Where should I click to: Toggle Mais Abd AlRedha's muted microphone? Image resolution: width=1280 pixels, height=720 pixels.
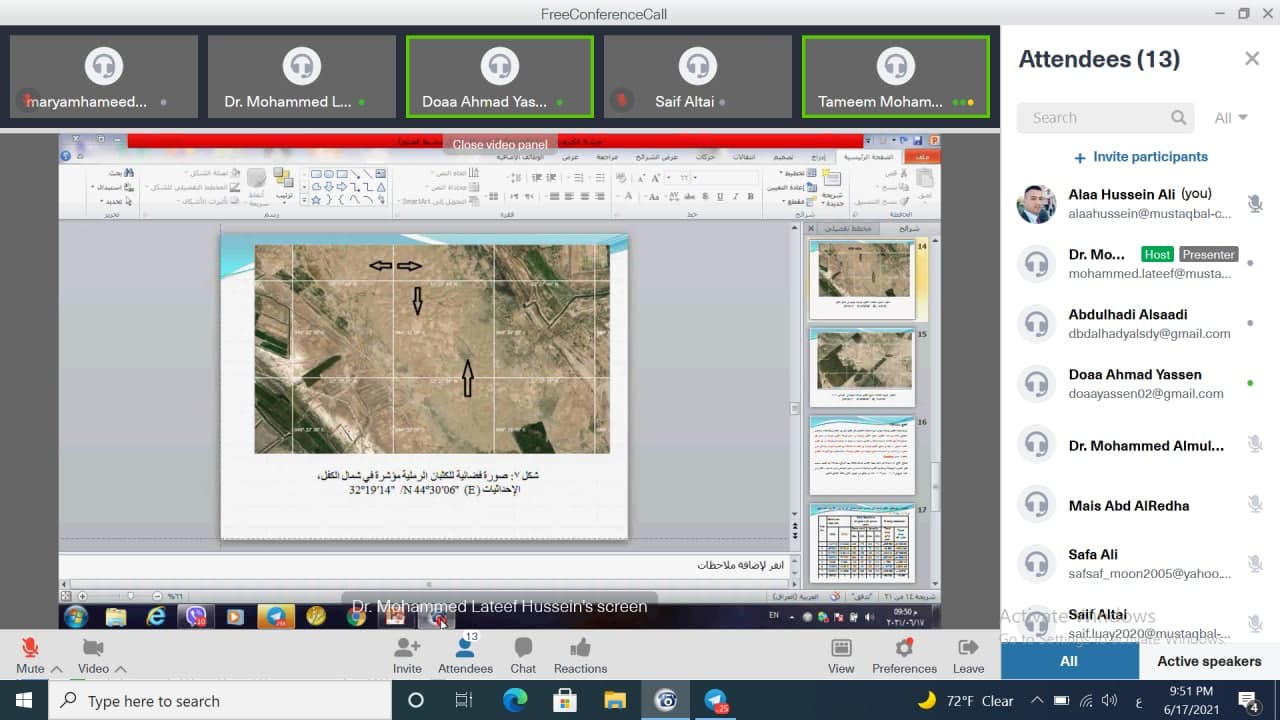point(1255,506)
